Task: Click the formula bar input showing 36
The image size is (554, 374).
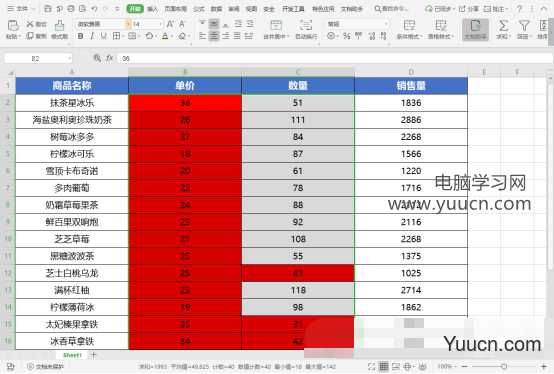Action: pos(334,58)
